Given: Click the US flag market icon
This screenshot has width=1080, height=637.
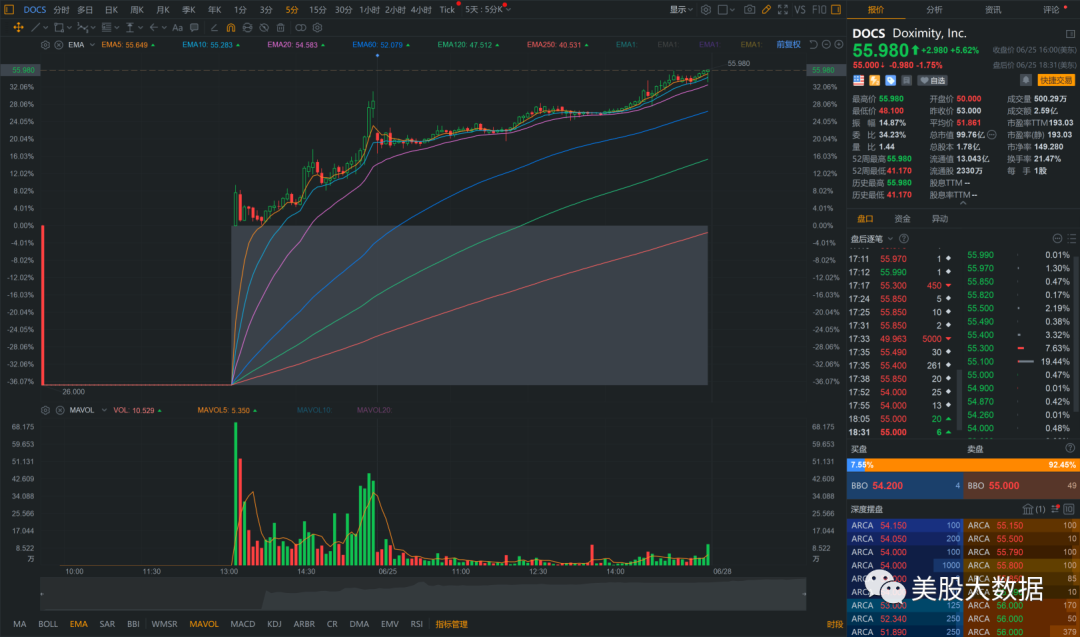Looking at the screenshot, I should pyautogui.click(x=858, y=81).
